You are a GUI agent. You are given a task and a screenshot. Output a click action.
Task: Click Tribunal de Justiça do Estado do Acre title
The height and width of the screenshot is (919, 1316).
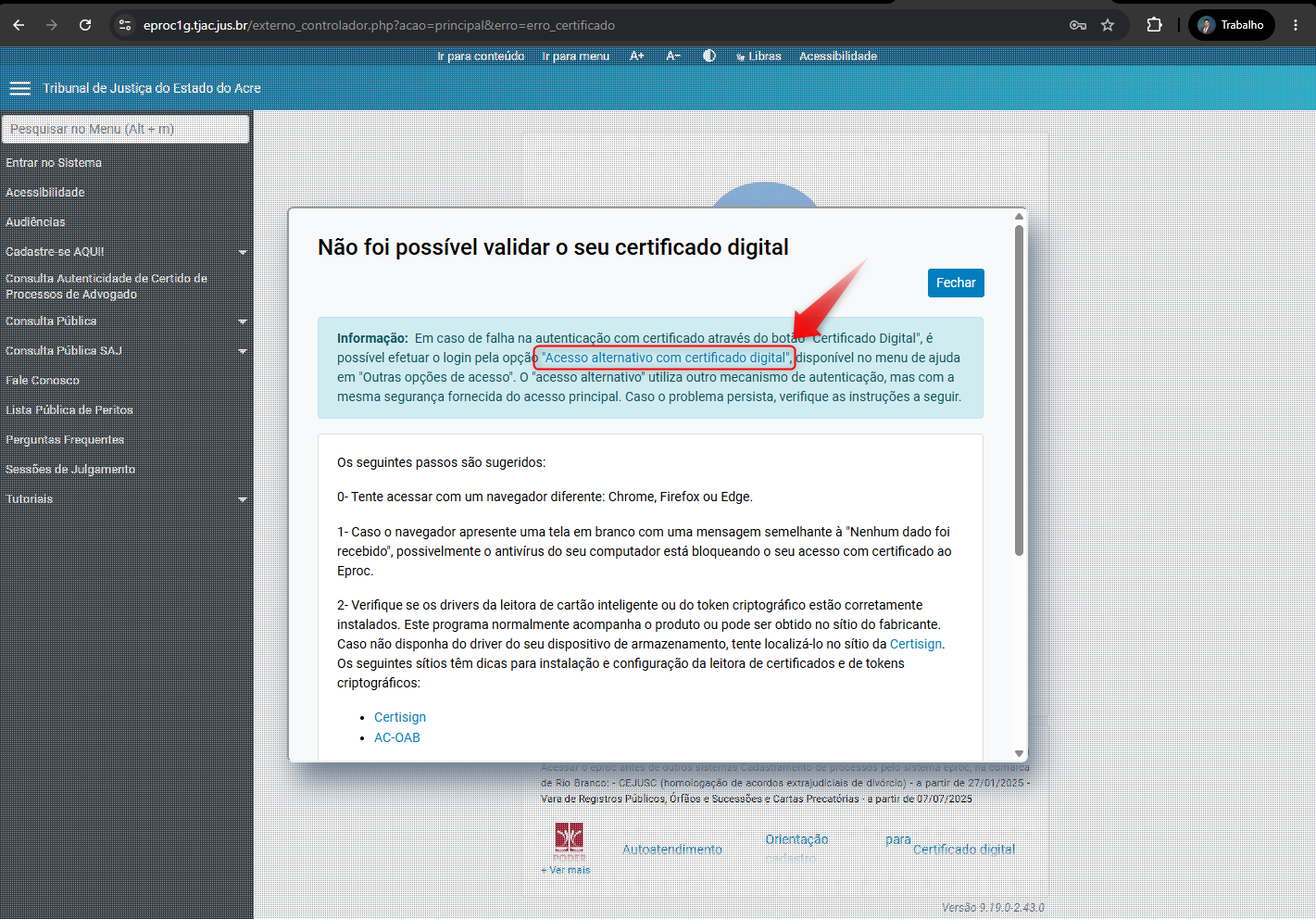coord(152,88)
